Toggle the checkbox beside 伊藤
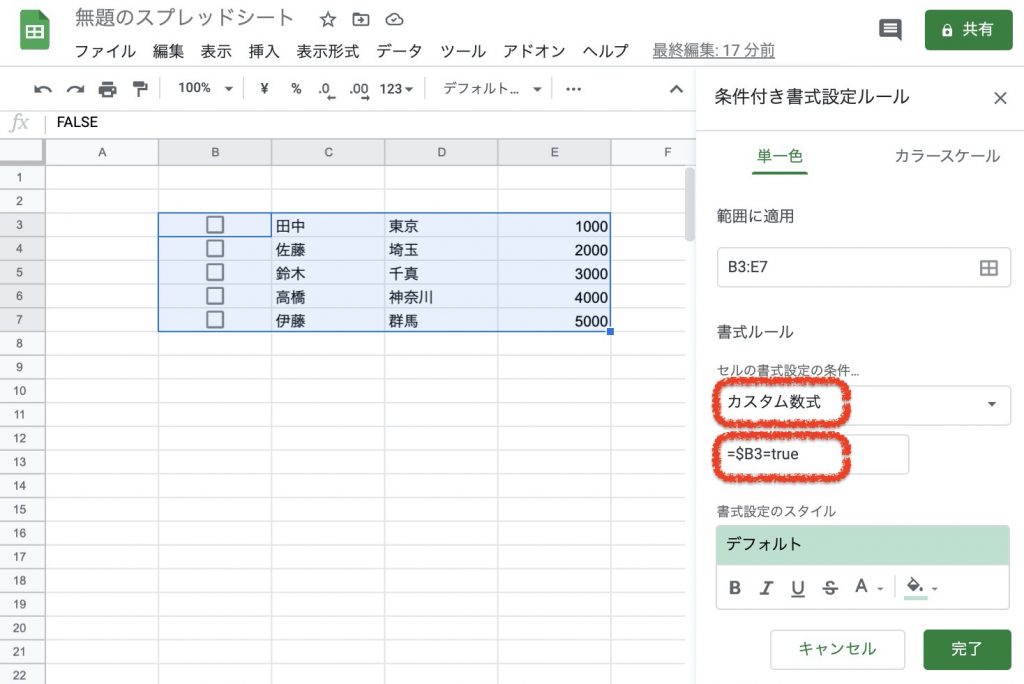This screenshot has height=684, width=1024. point(214,320)
